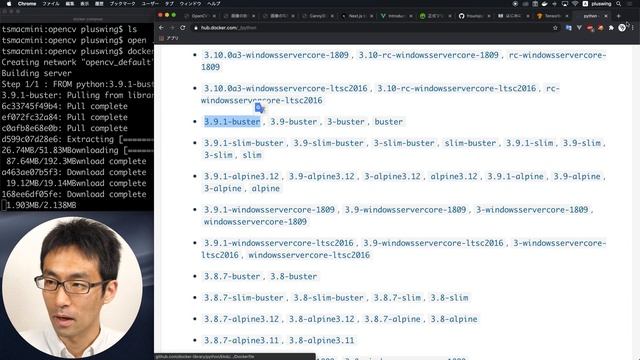The width and height of the screenshot is (640, 360).
Task: Open the 3.9-slim-buster tag link
Action: pos(328,143)
